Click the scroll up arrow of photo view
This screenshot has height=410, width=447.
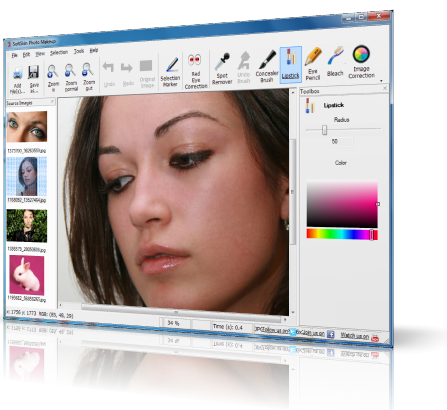point(293,92)
